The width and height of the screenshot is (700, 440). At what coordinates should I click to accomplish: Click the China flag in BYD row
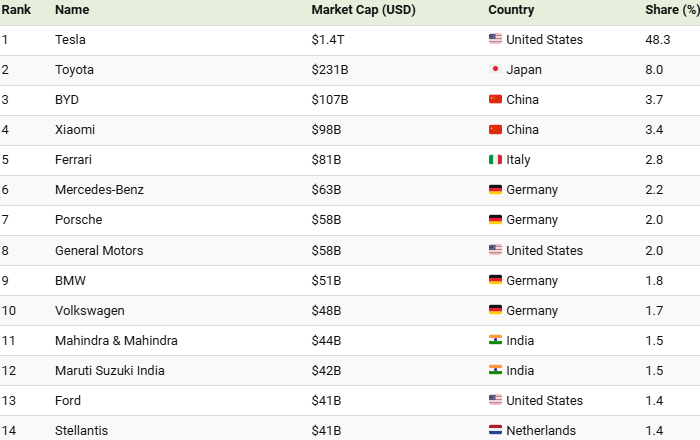495,100
